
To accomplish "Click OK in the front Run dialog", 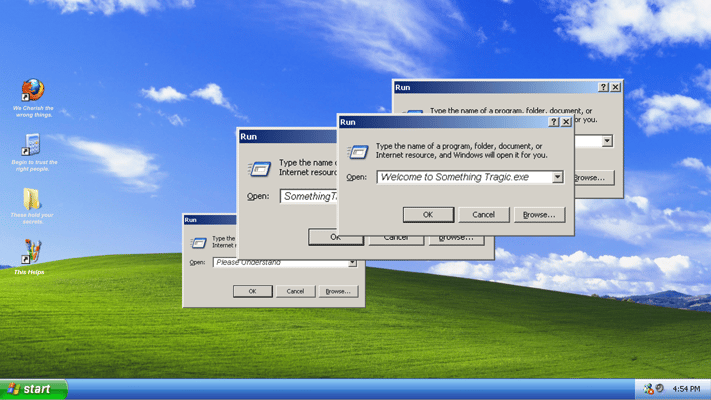I will pos(428,215).
